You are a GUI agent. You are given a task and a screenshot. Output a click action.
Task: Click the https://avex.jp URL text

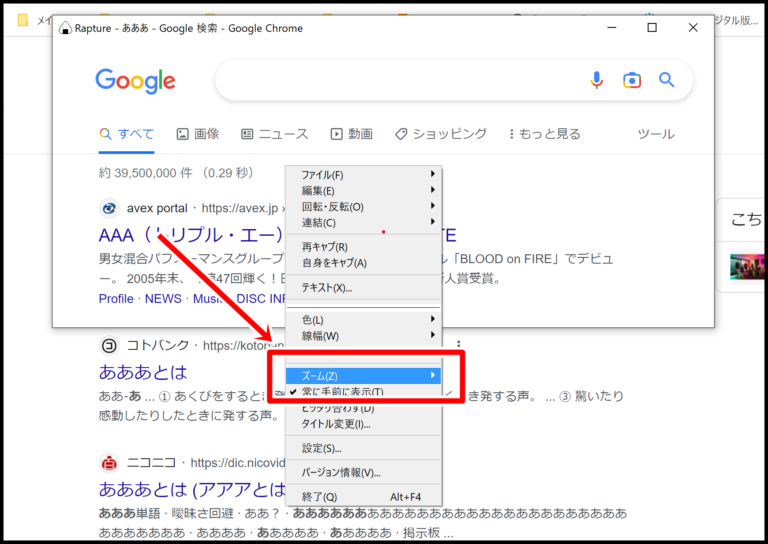click(x=240, y=209)
